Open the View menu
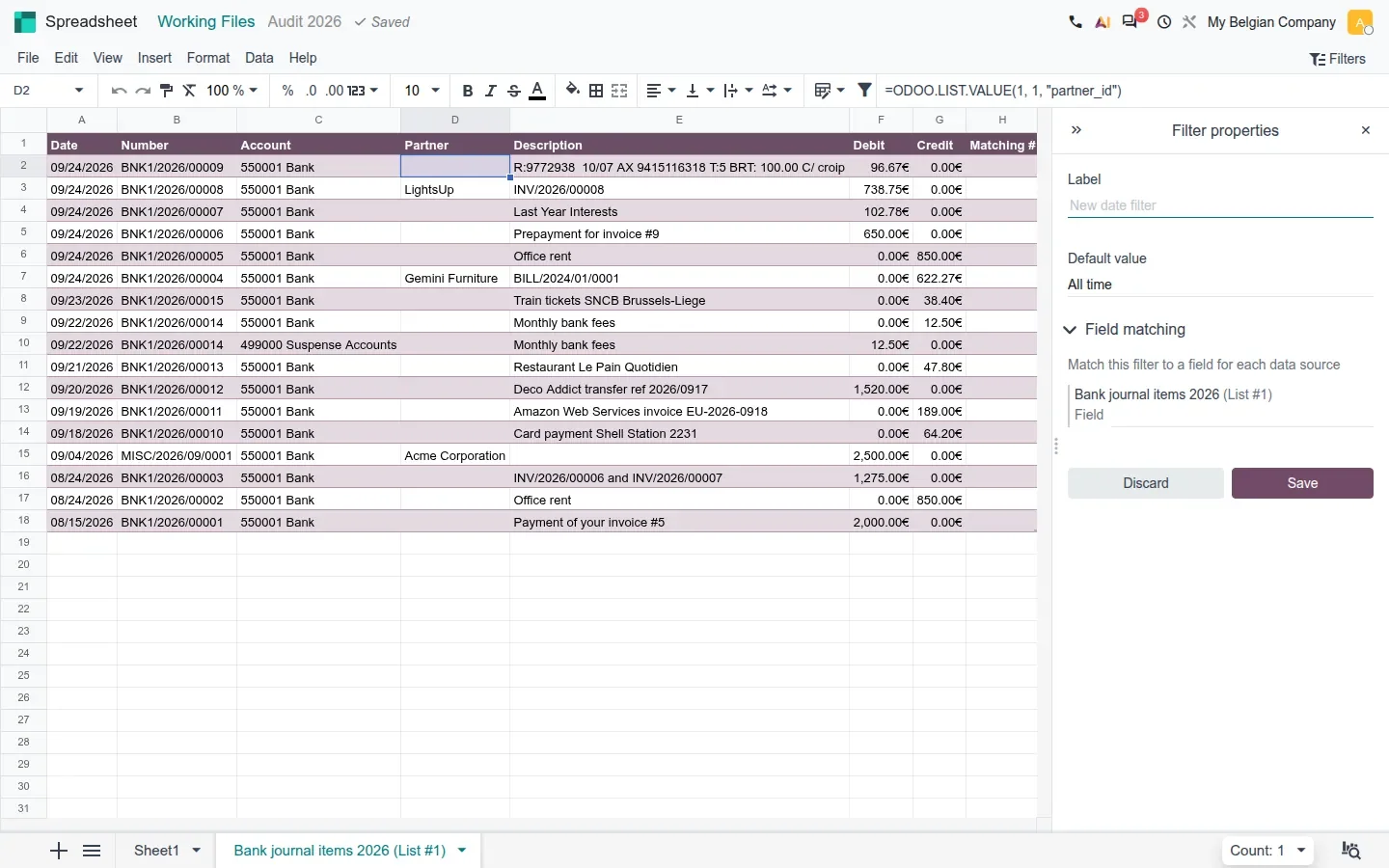 (107, 58)
